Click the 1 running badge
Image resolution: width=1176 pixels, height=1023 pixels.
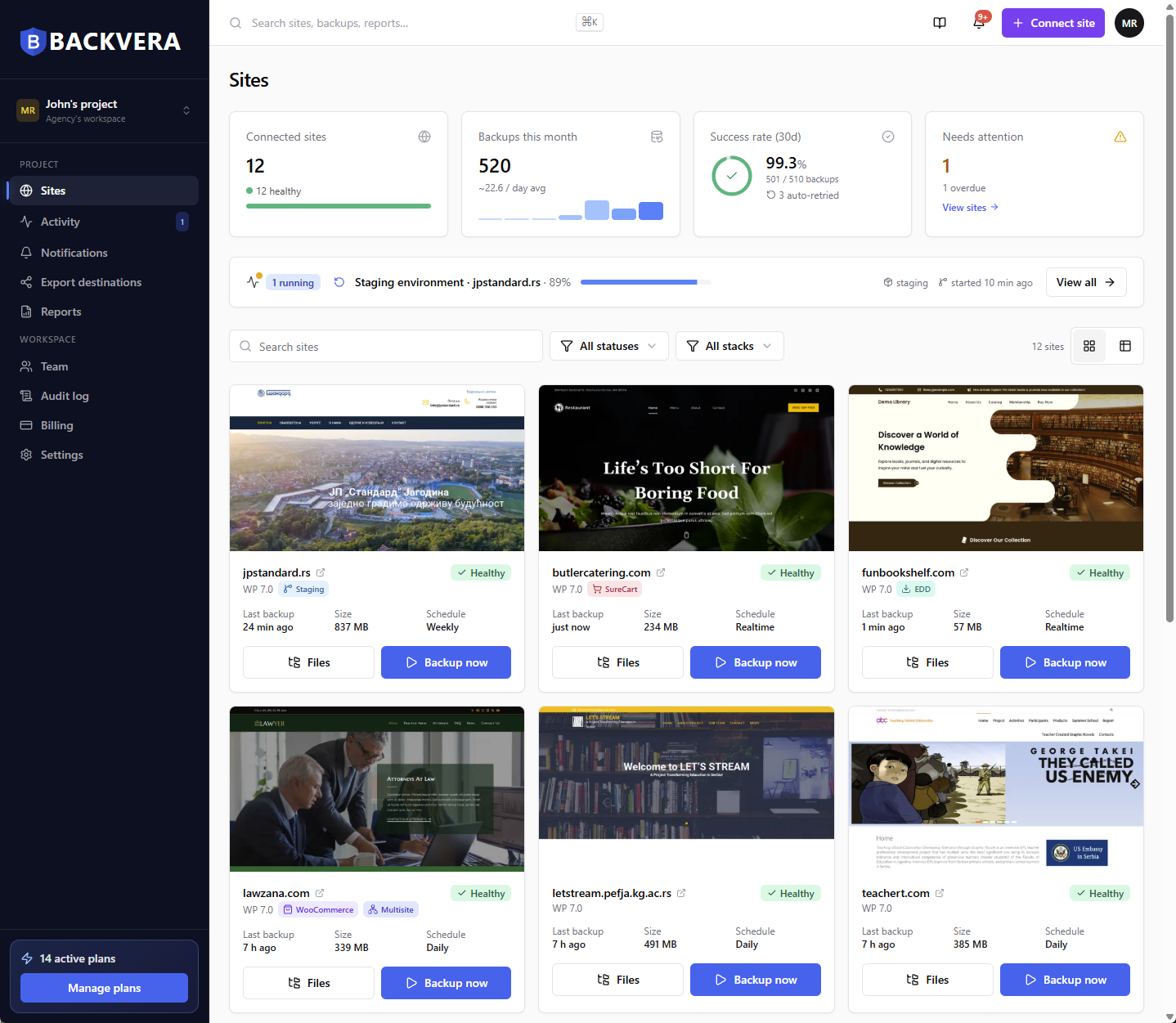[292, 282]
